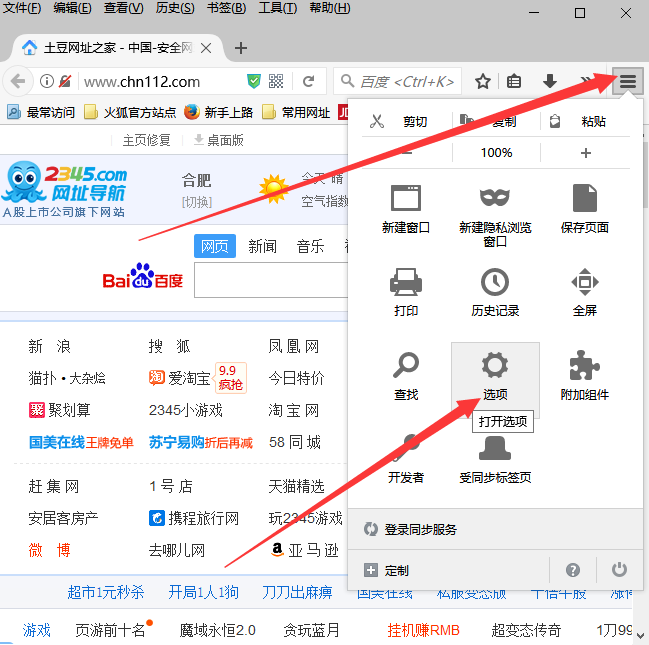Click the green shield security icon
This screenshot has width=649, height=645.
(253, 81)
